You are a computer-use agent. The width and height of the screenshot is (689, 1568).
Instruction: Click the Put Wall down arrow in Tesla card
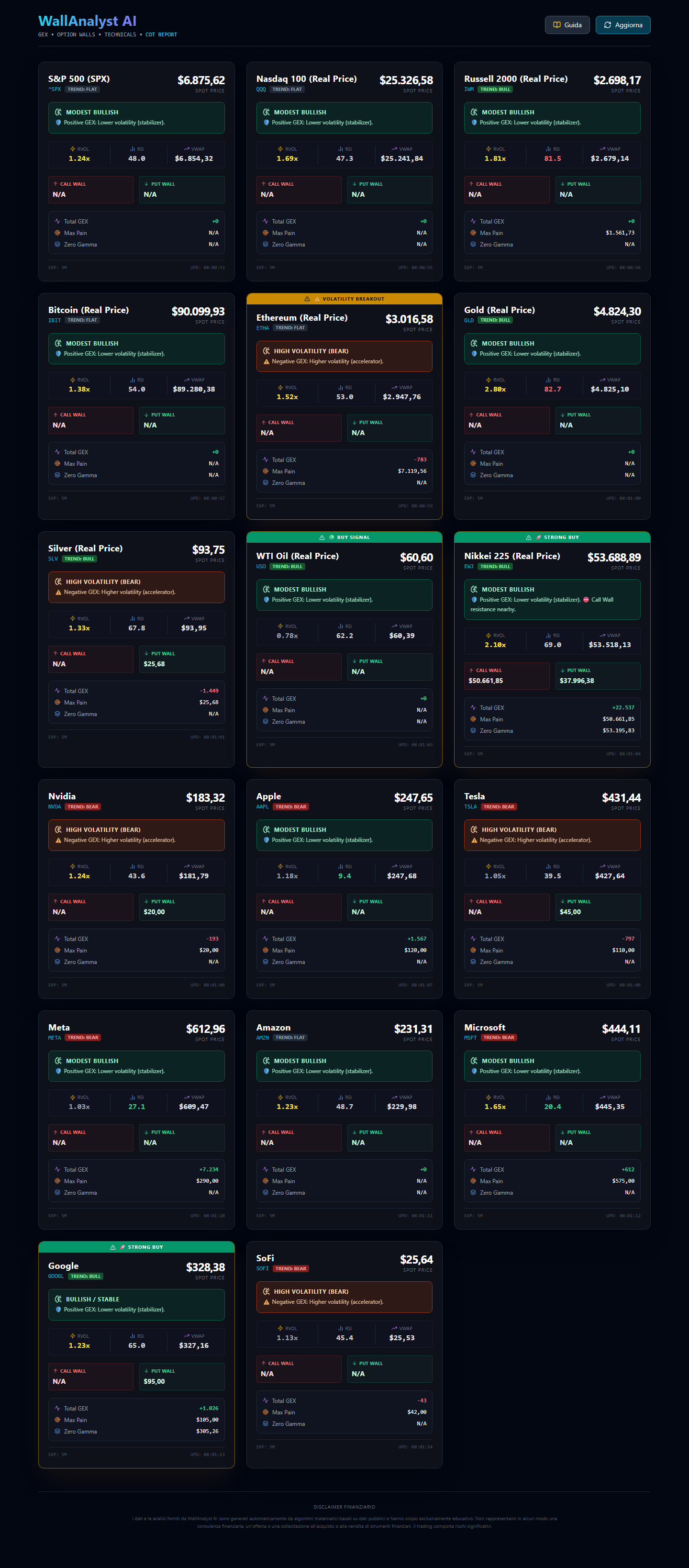click(562, 901)
